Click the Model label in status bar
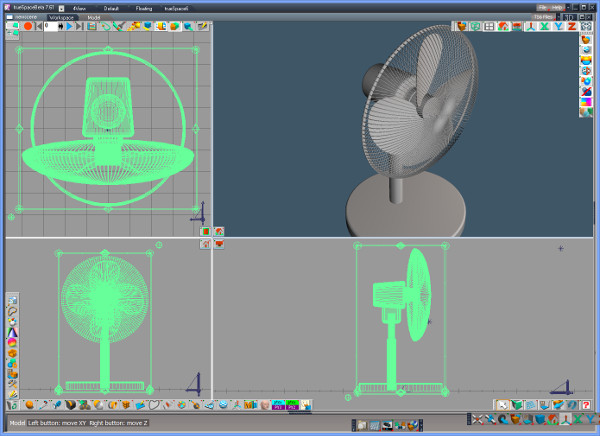Viewport: 600px width, 436px height. pos(17,423)
